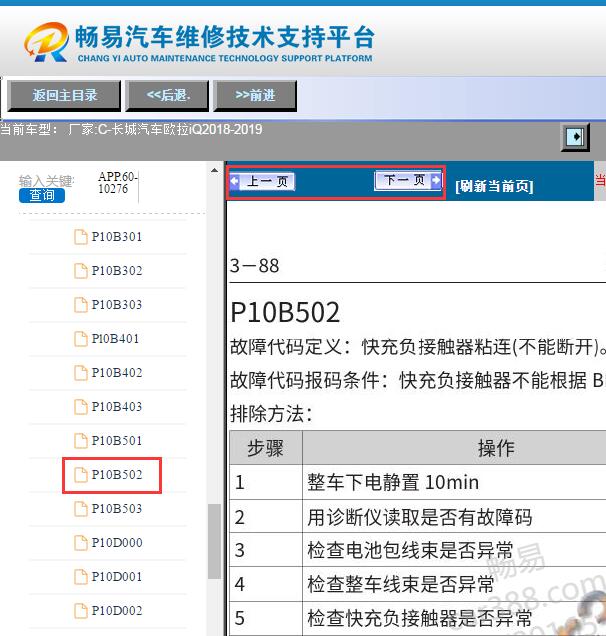The width and height of the screenshot is (606, 636).
Task: Click the document icon next to P10B503
Action: point(81,509)
